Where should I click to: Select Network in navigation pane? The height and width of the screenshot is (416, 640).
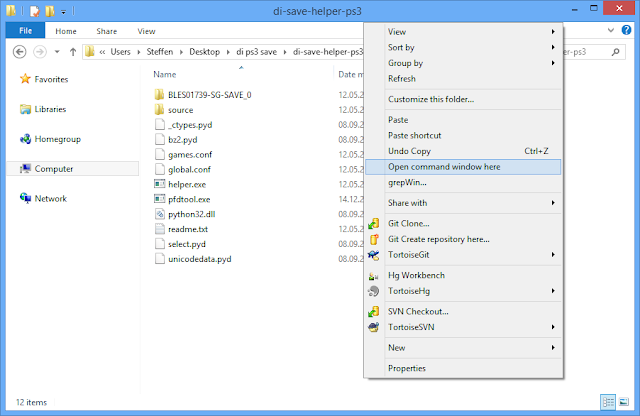click(51, 198)
